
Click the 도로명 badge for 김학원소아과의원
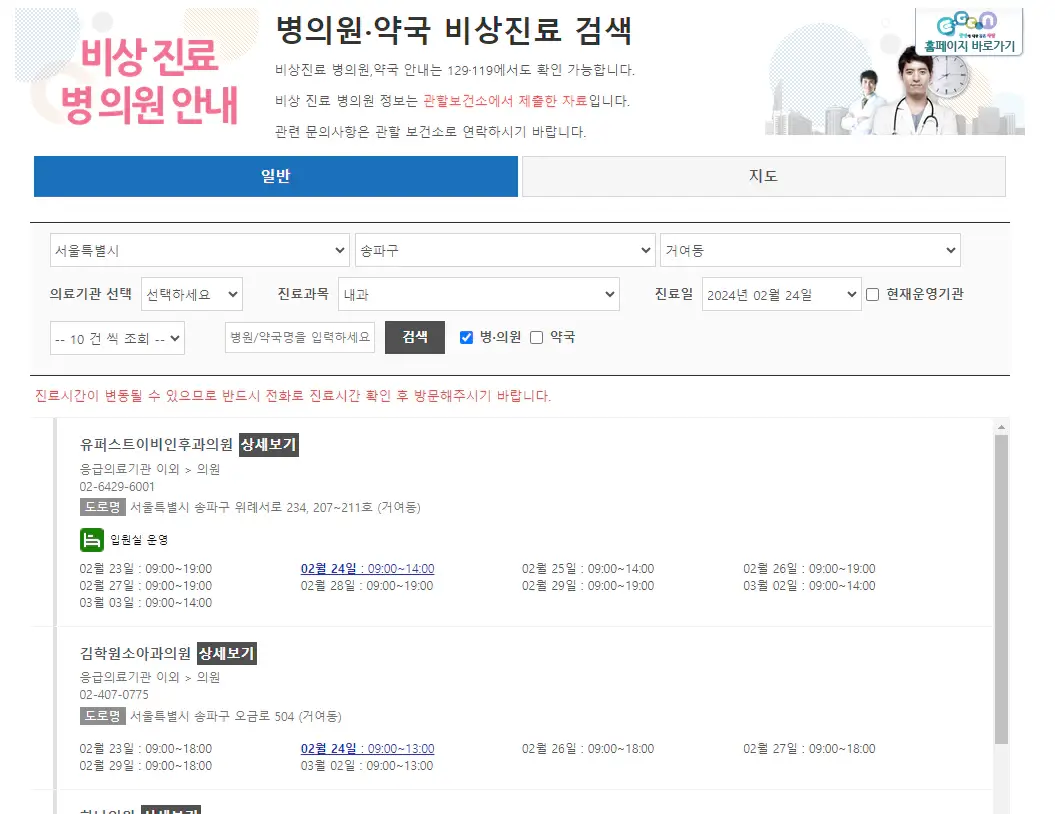(x=102, y=717)
